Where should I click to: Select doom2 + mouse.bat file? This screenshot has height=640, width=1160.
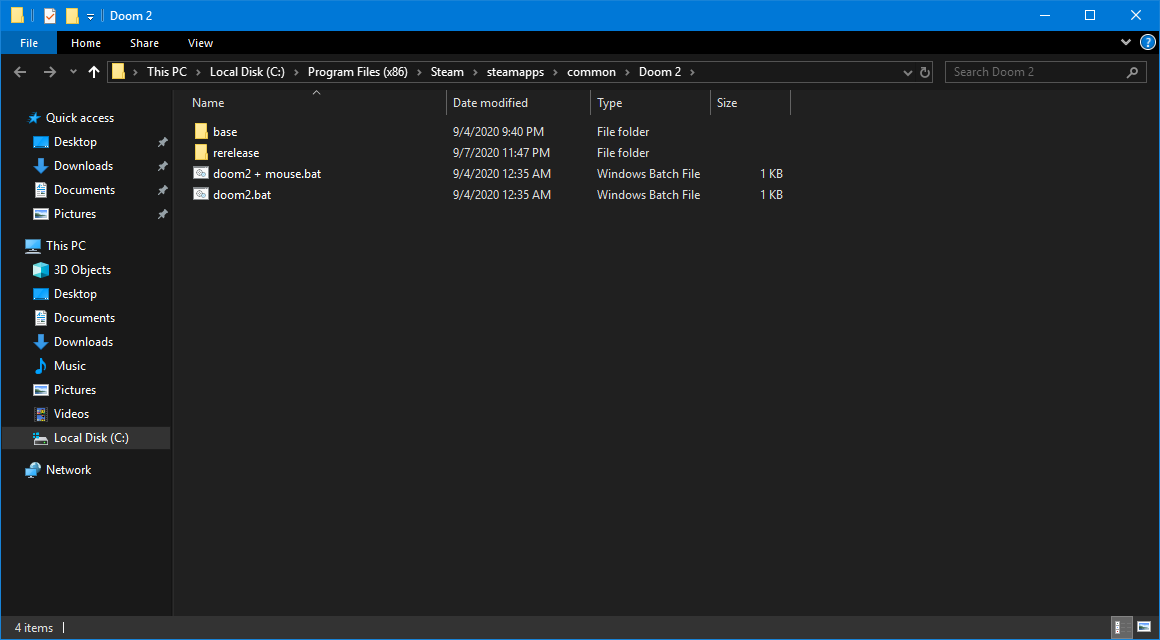point(266,174)
